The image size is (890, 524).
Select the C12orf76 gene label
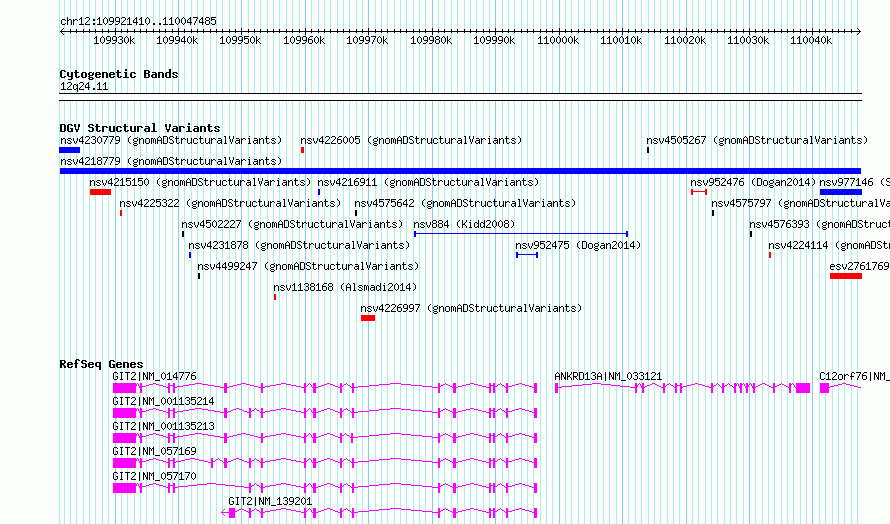coord(854,376)
